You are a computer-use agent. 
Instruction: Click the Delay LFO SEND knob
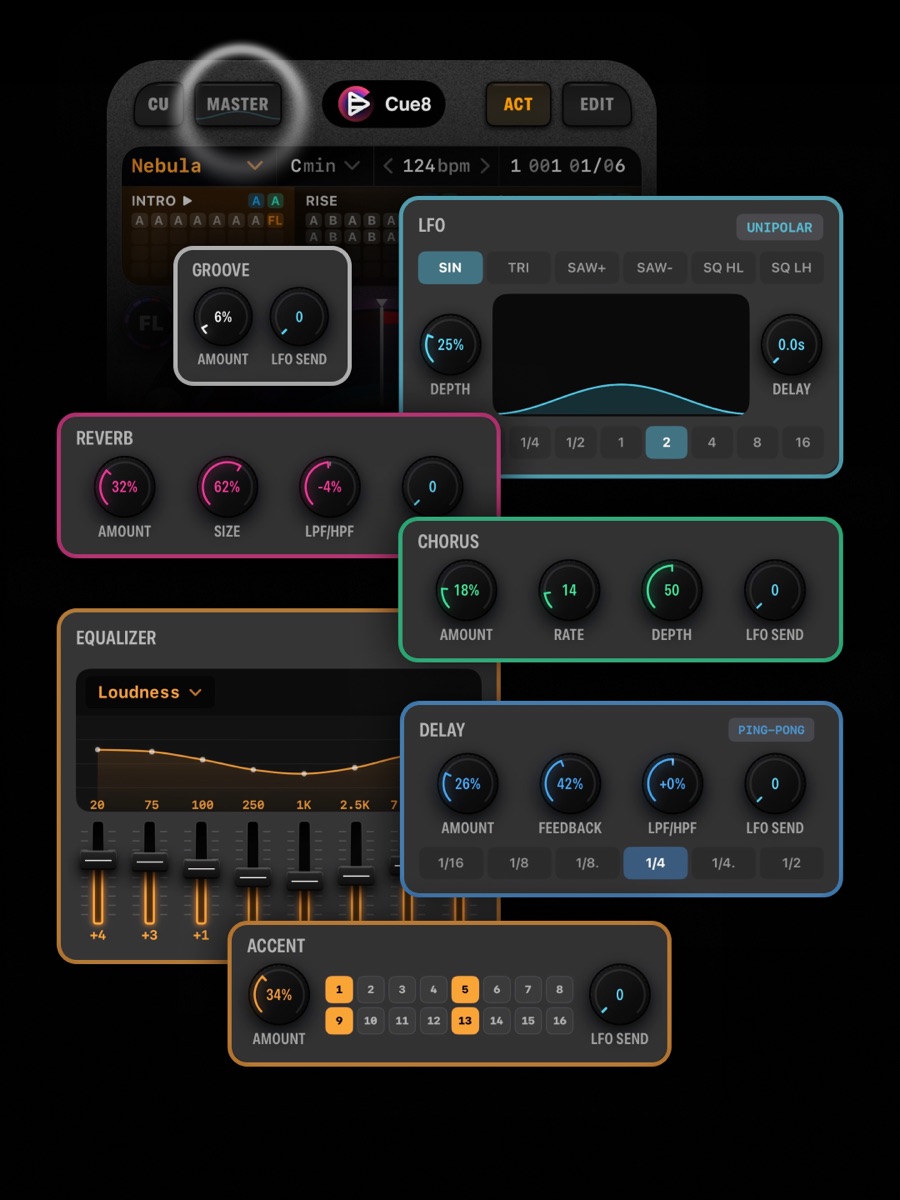coord(775,784)
